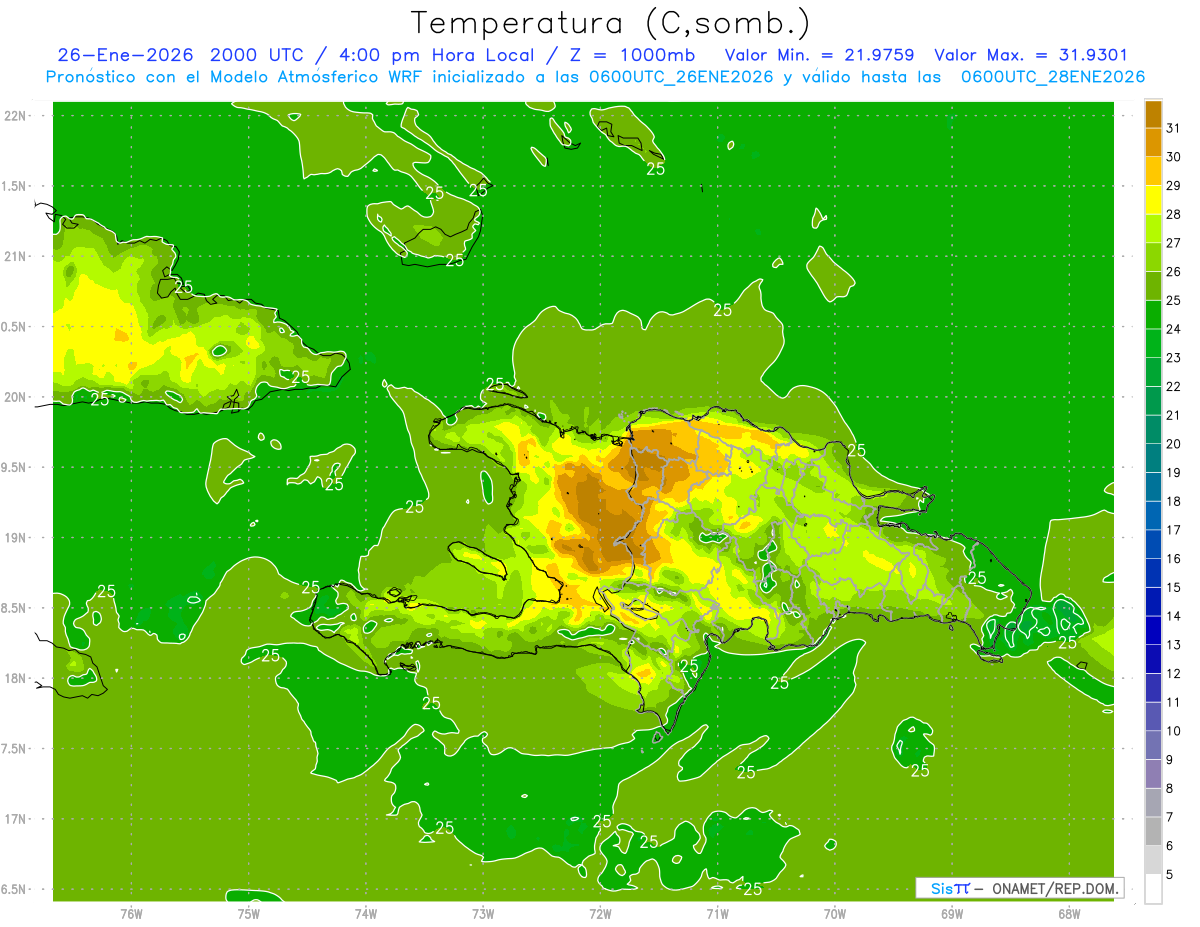Click the '19N' latitude label
Image resolution: width=1200 pixels, height=927 pixels.
(16, 538)
